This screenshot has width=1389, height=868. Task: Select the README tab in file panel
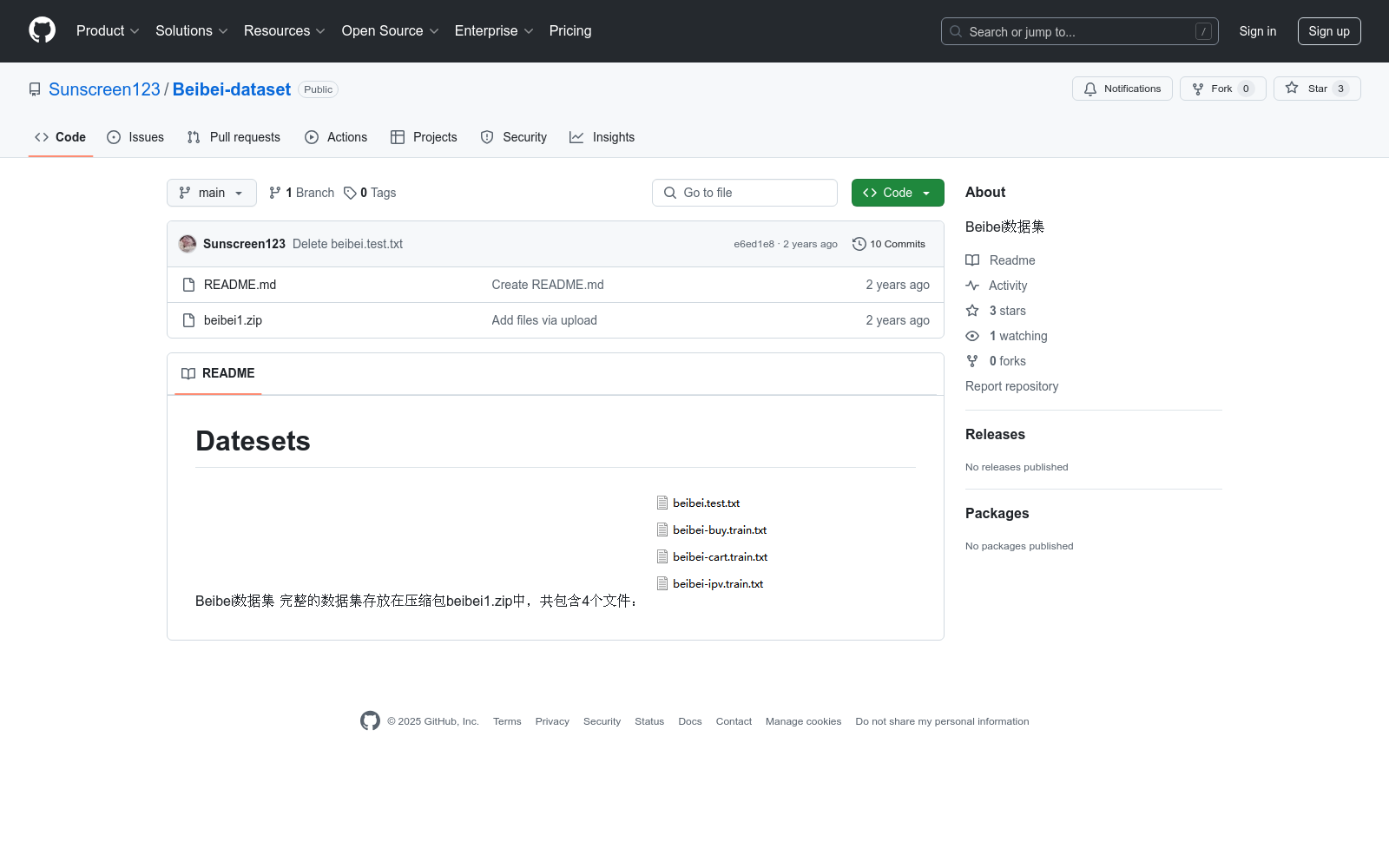[218, 373]
